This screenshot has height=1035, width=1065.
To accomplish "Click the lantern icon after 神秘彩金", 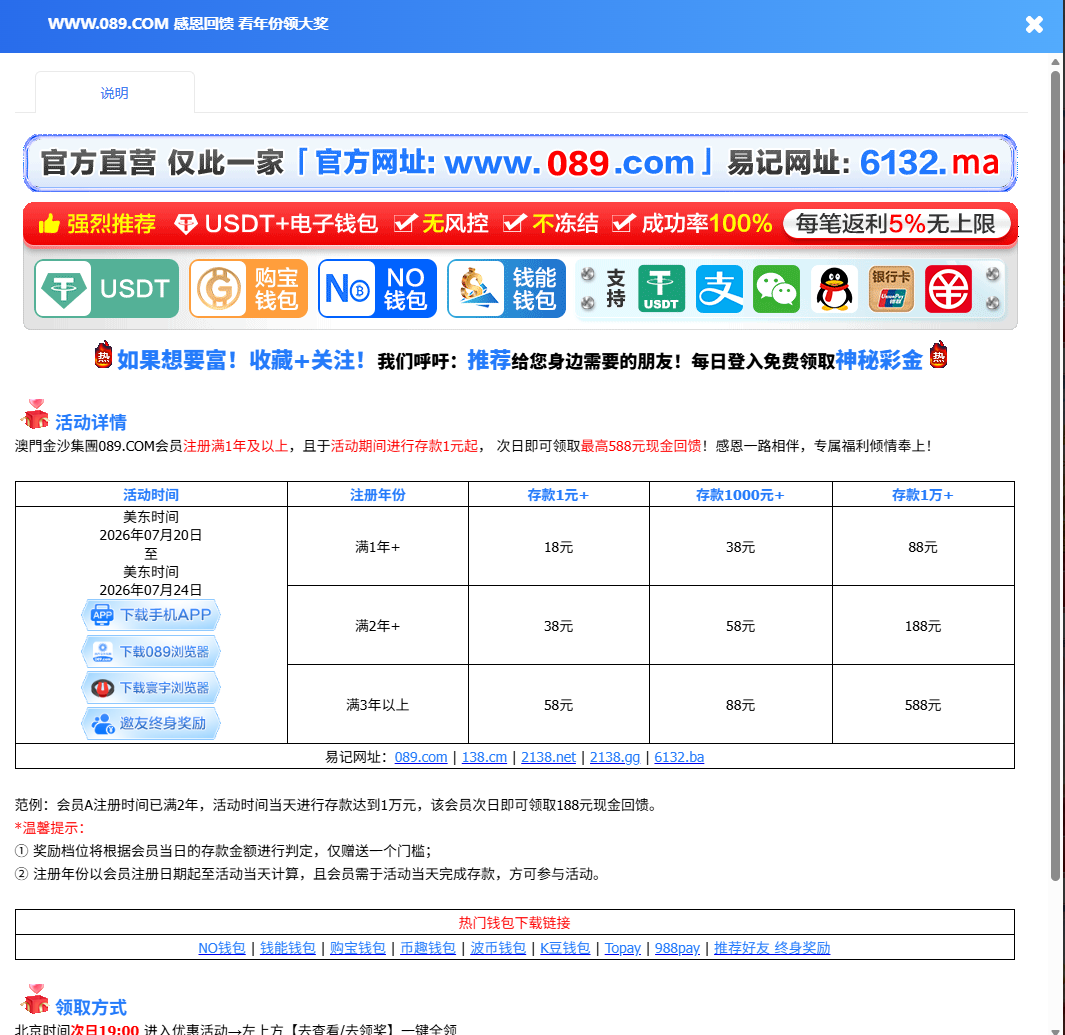I will coord(939,355).
